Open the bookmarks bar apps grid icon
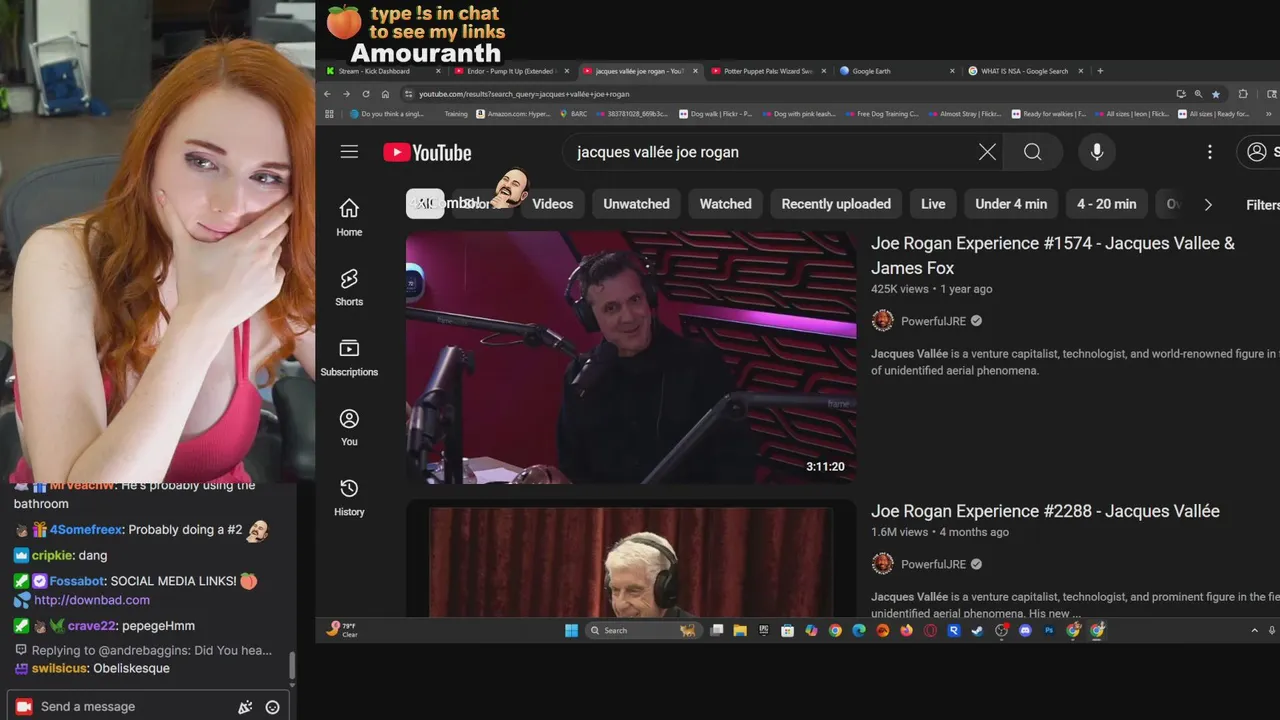This screenshot has width=1280, height=720. coord(329,114)
